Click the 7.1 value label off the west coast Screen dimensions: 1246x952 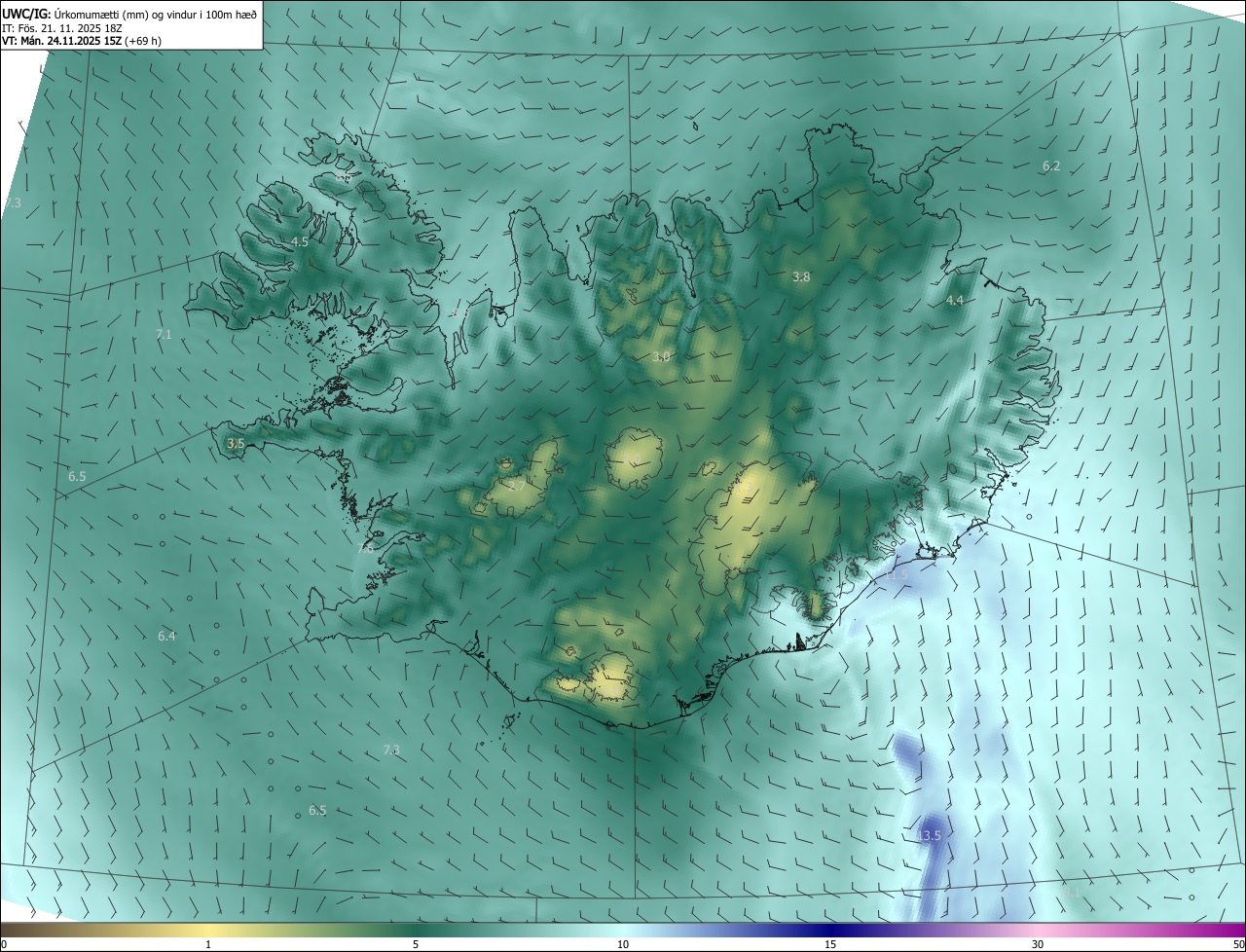pos(164,334)
